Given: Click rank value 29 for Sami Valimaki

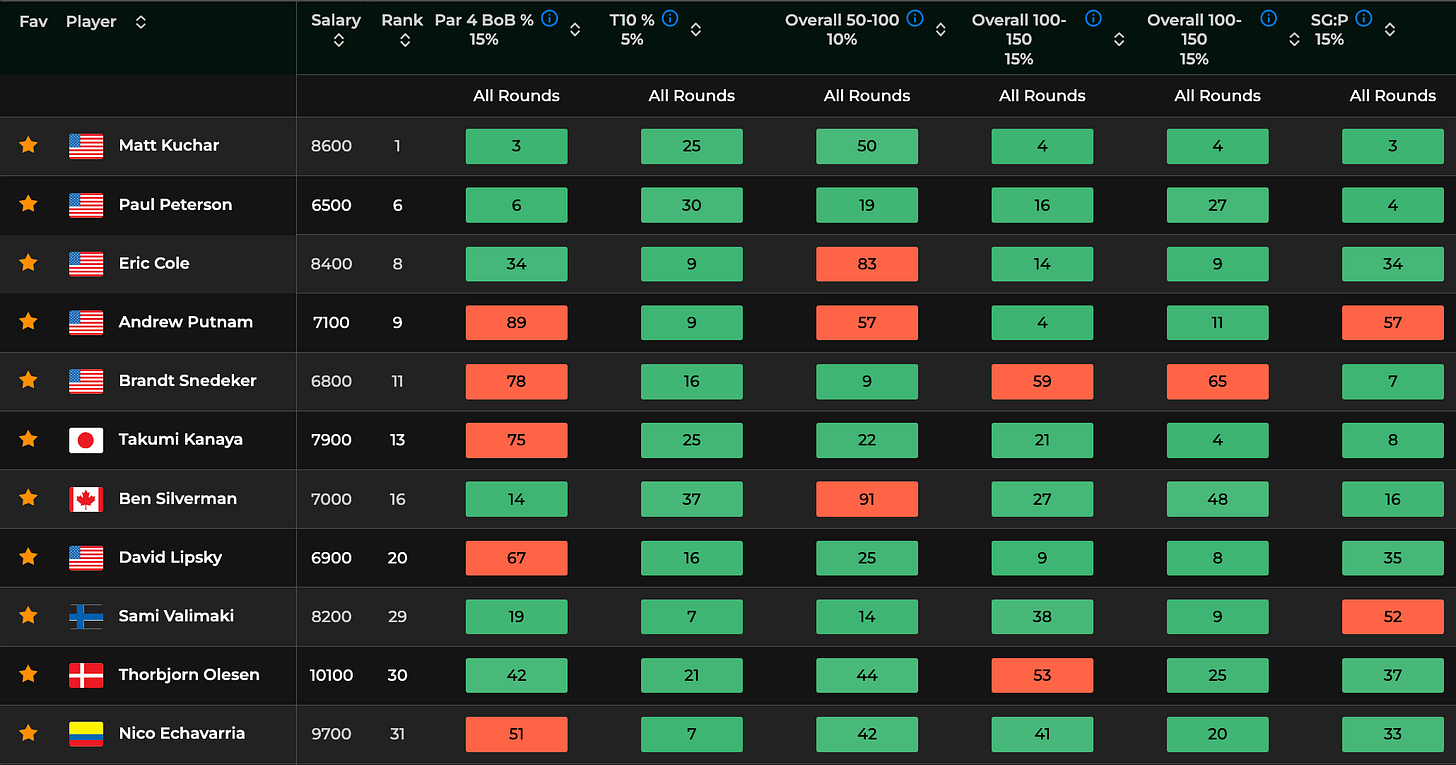Looking at the screenshot, I should [x=397, y=616].
